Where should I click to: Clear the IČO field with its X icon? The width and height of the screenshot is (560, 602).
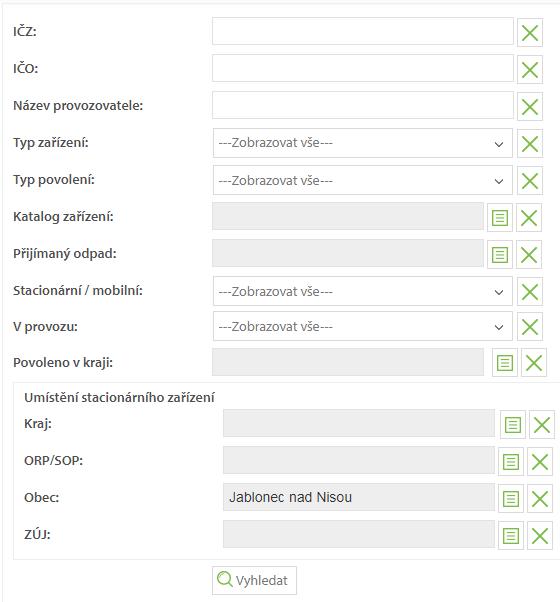[530, 70]
